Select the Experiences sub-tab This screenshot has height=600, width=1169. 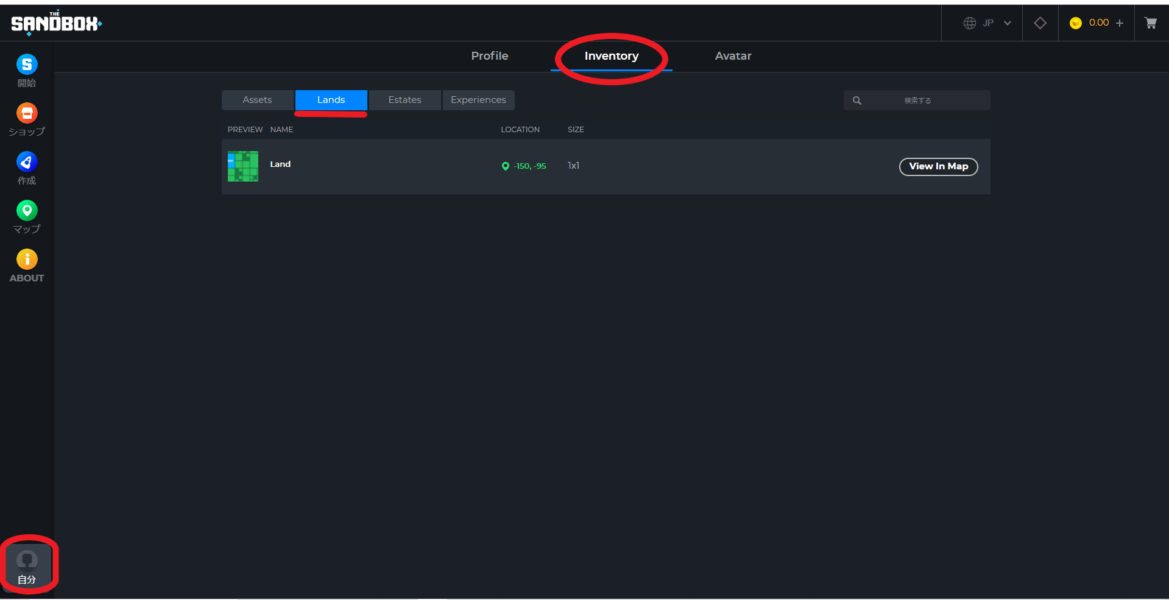479,100
